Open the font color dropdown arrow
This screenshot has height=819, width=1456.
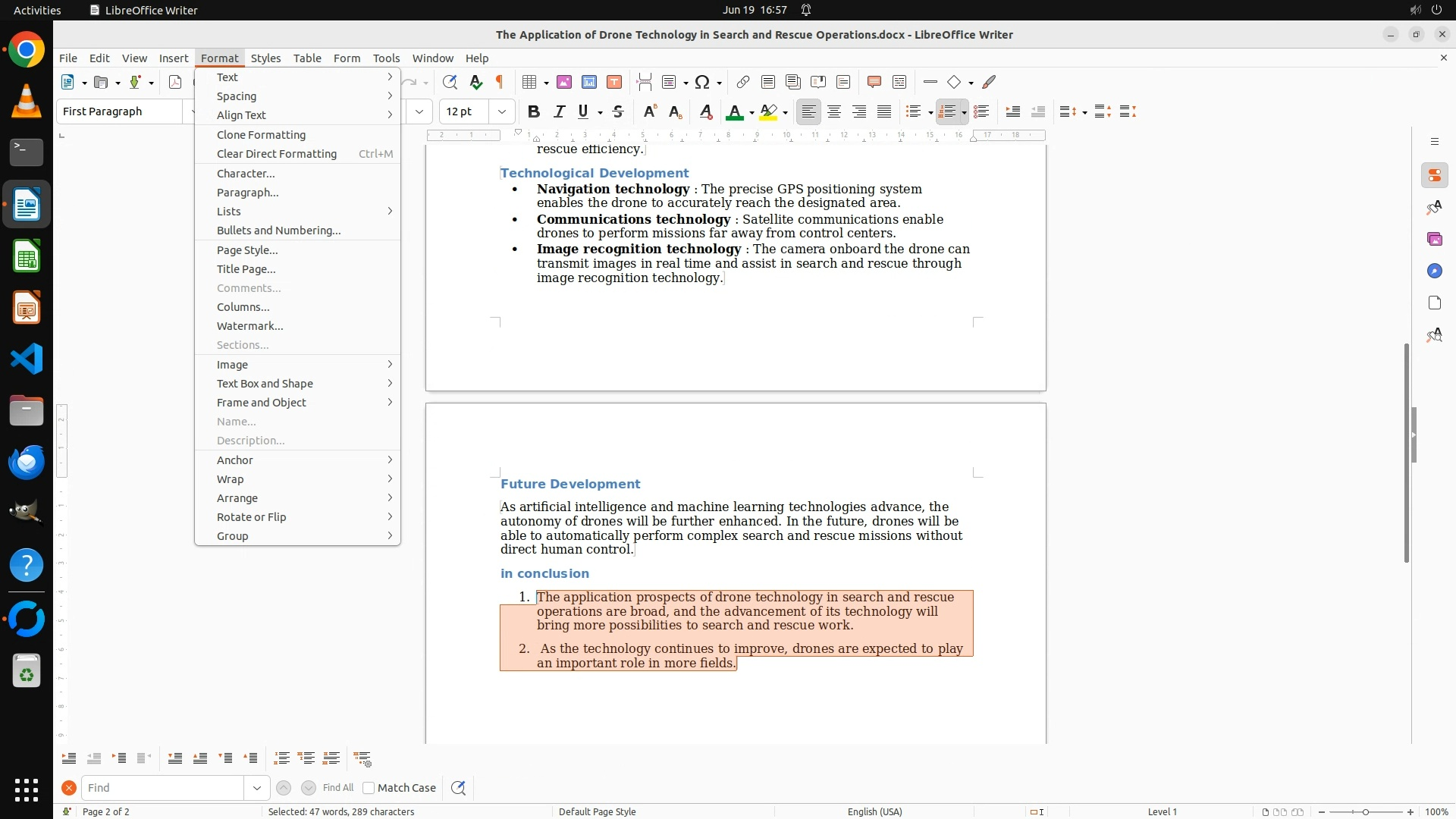[x=752, y=112]
